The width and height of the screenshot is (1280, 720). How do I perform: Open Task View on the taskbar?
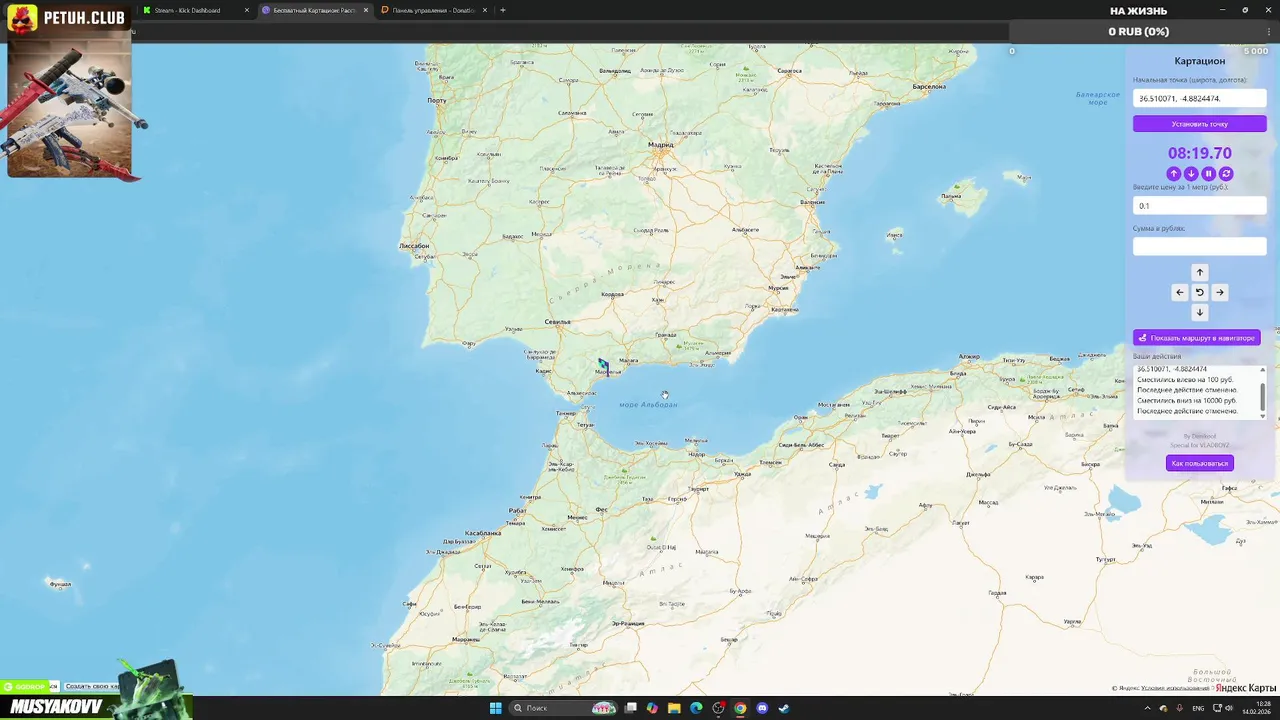[631, 708]
